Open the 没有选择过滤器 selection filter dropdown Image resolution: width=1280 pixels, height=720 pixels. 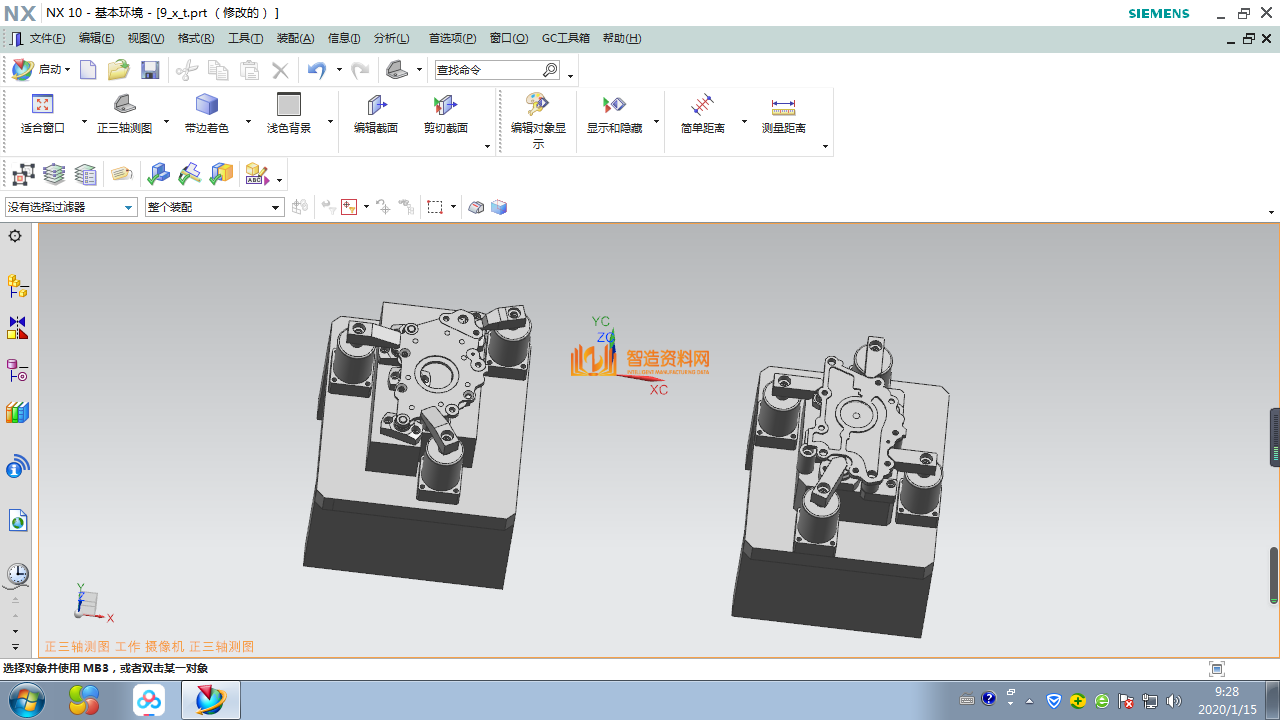coord(70,207)
